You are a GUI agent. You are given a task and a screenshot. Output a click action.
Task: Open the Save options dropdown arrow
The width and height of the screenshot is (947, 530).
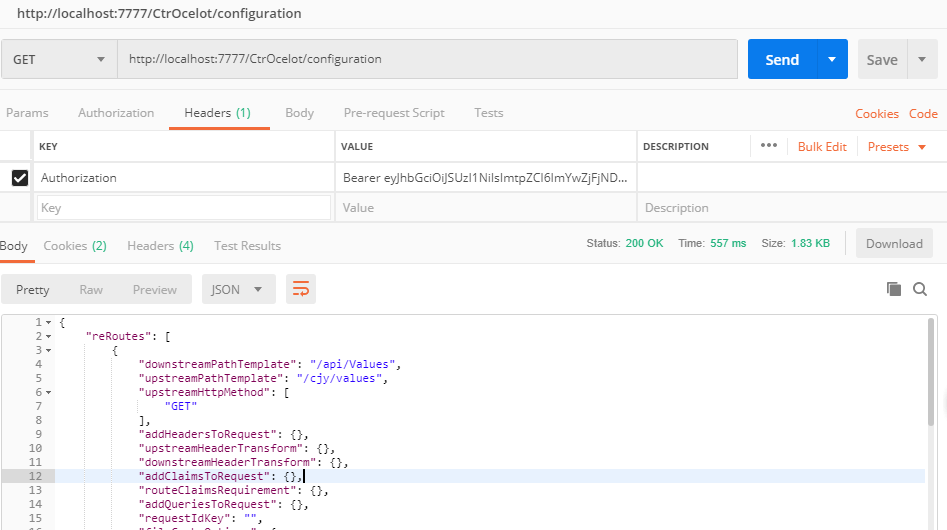tap(921, 60)
